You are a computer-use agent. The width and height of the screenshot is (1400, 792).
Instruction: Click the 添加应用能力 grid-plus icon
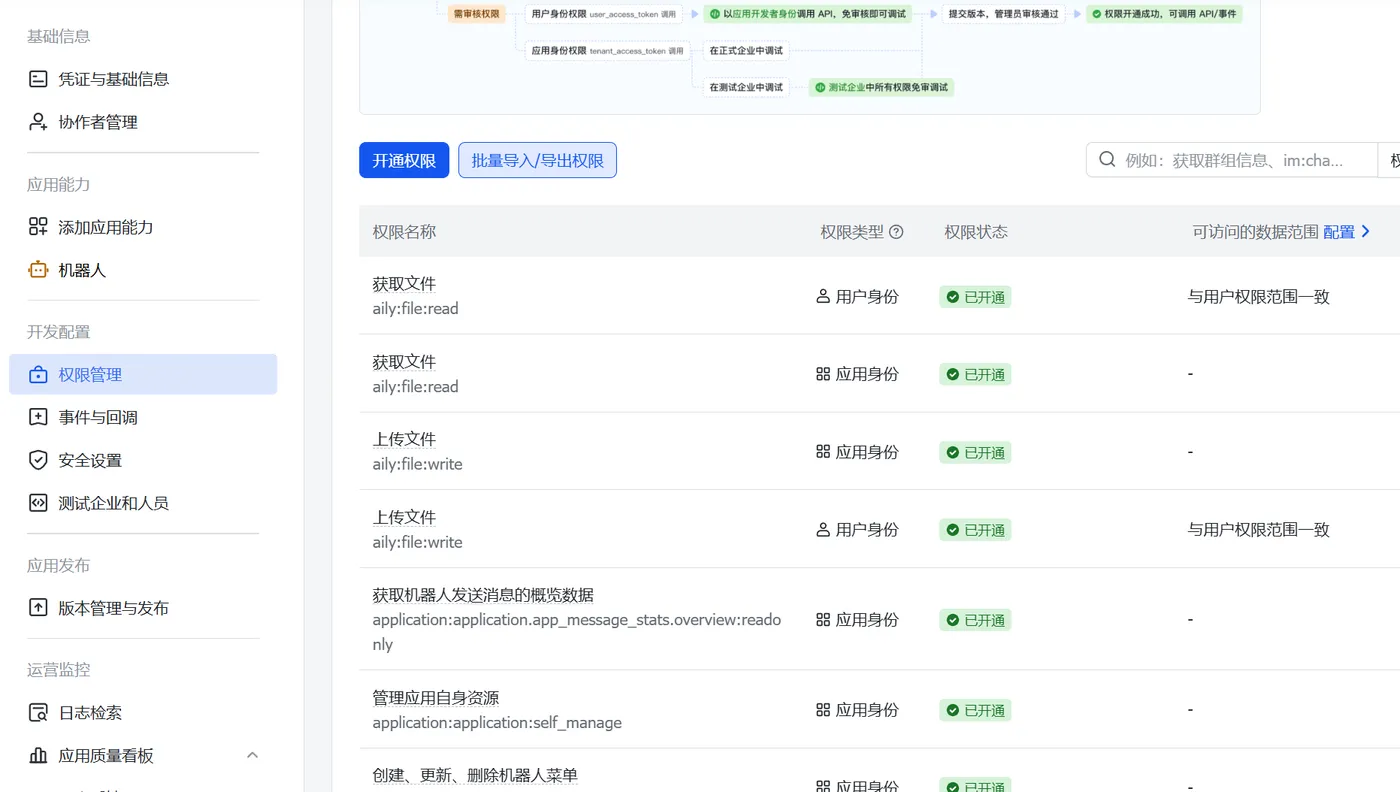click(x=38, y=227)
